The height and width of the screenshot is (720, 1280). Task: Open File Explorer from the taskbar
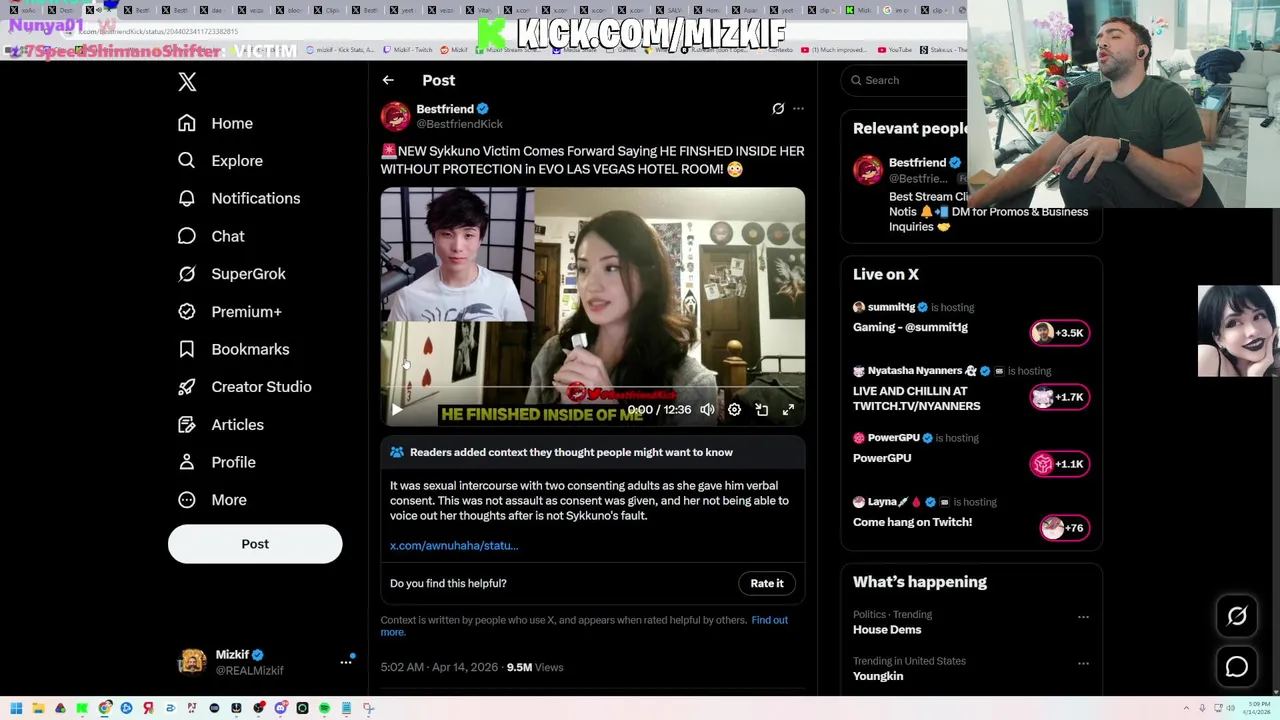(38, 708)
